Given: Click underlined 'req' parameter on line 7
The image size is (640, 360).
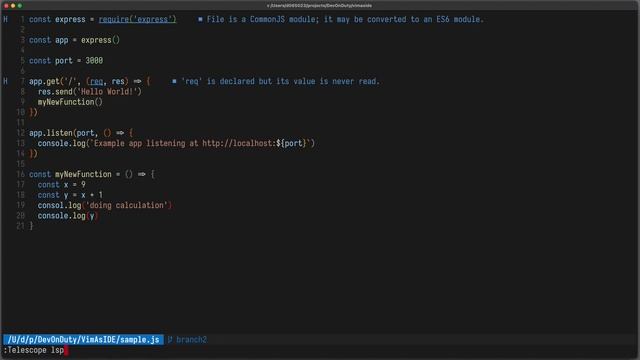Looking at the screenshot, I should (x=96, y=81).
